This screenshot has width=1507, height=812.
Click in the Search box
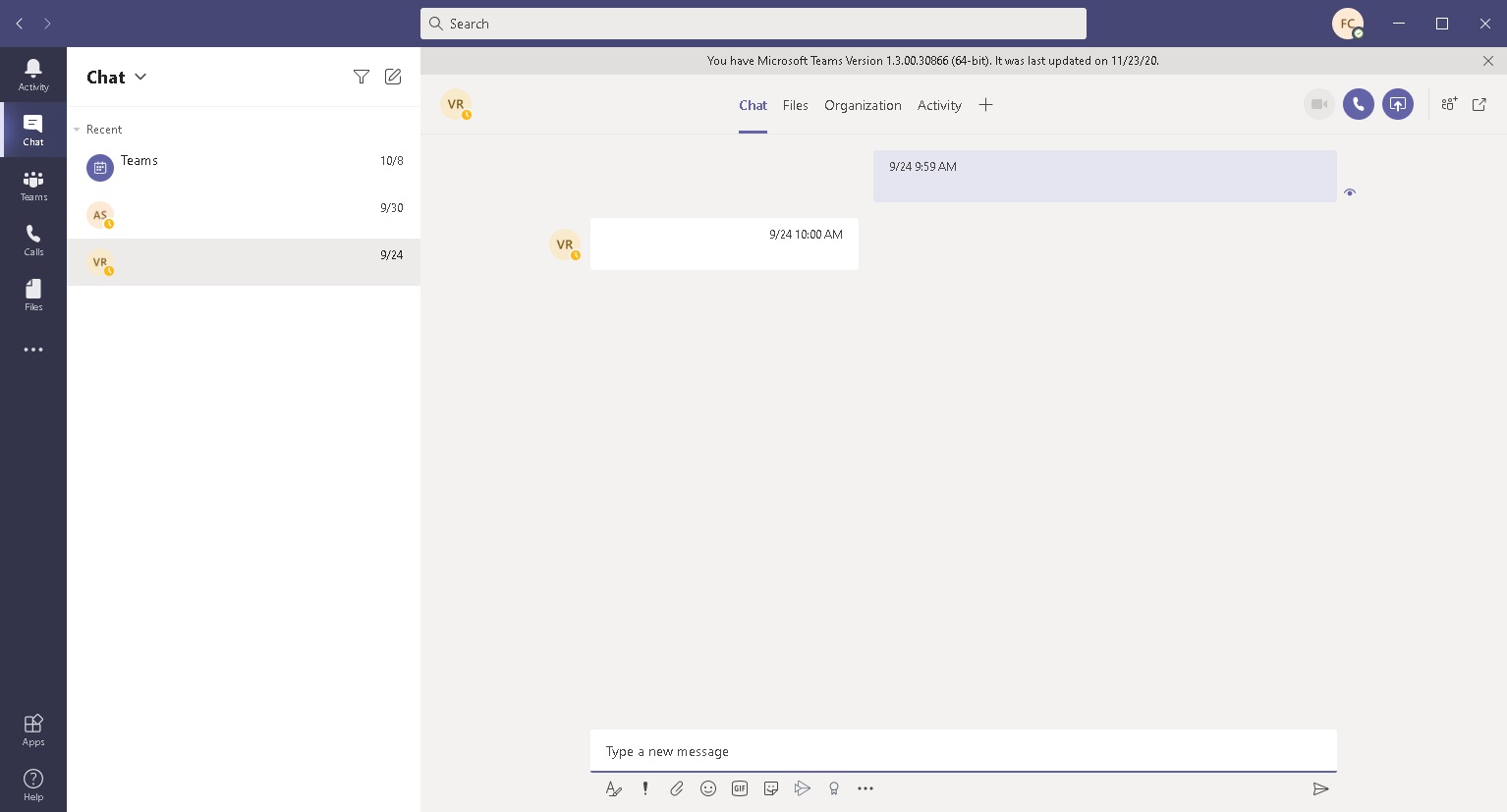(x=753, y=24)
